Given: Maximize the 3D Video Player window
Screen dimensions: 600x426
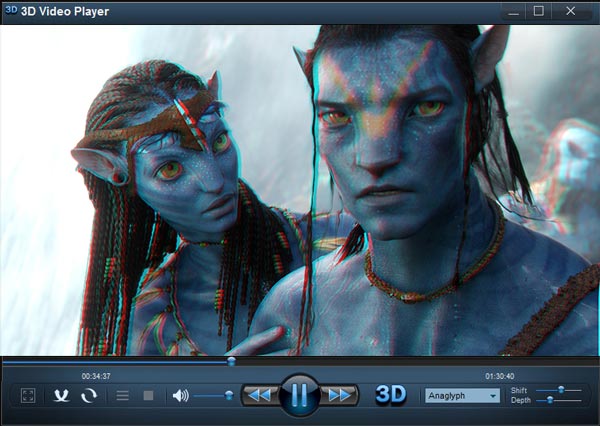Looking at the screenshot, I should click(x=539, y=11).
